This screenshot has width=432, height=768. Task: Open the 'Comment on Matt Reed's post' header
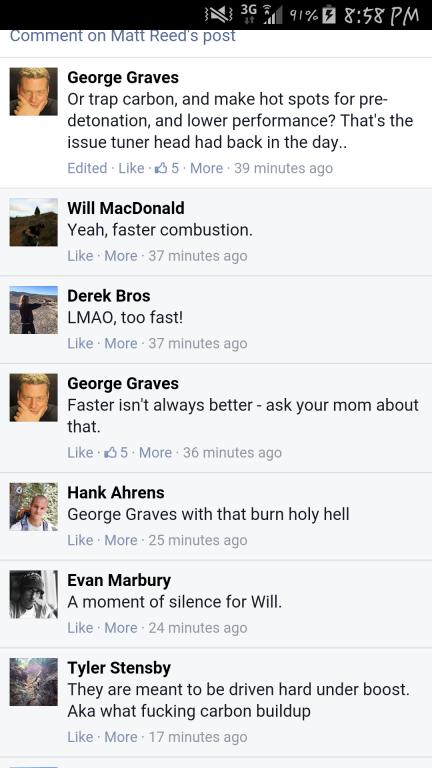(122, 36)
